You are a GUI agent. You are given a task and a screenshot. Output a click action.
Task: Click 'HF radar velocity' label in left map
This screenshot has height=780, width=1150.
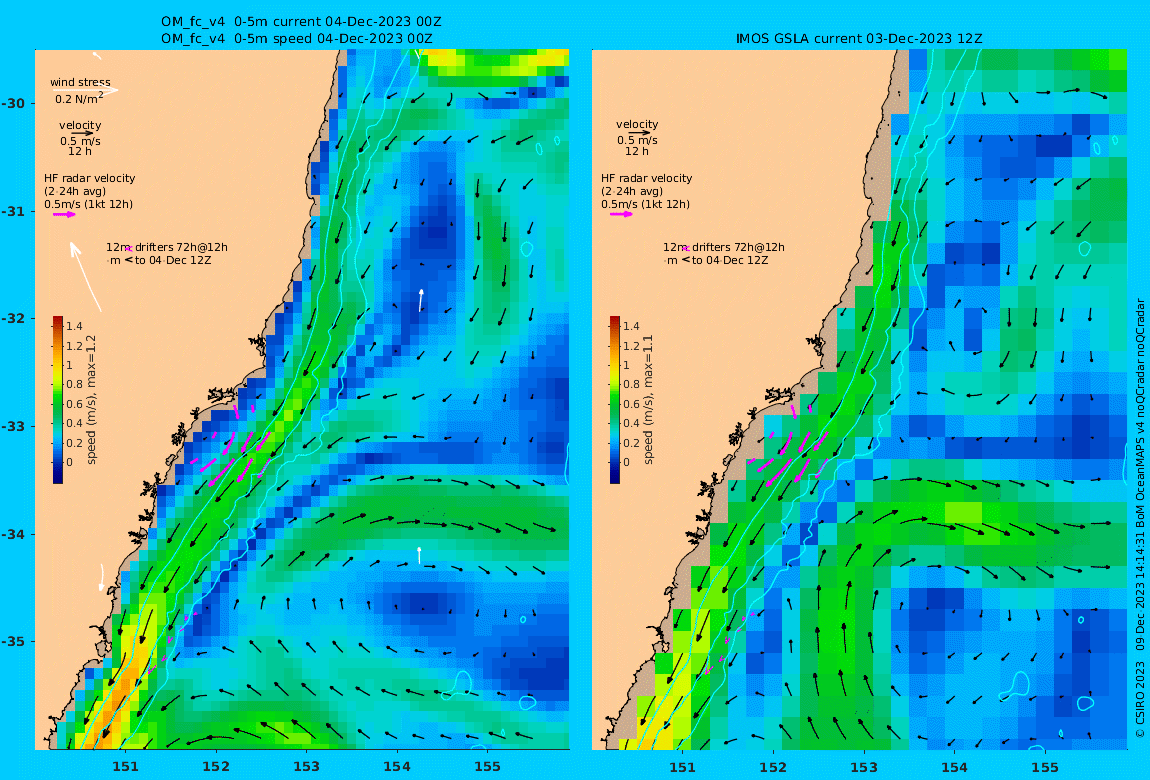click(89, 178)
